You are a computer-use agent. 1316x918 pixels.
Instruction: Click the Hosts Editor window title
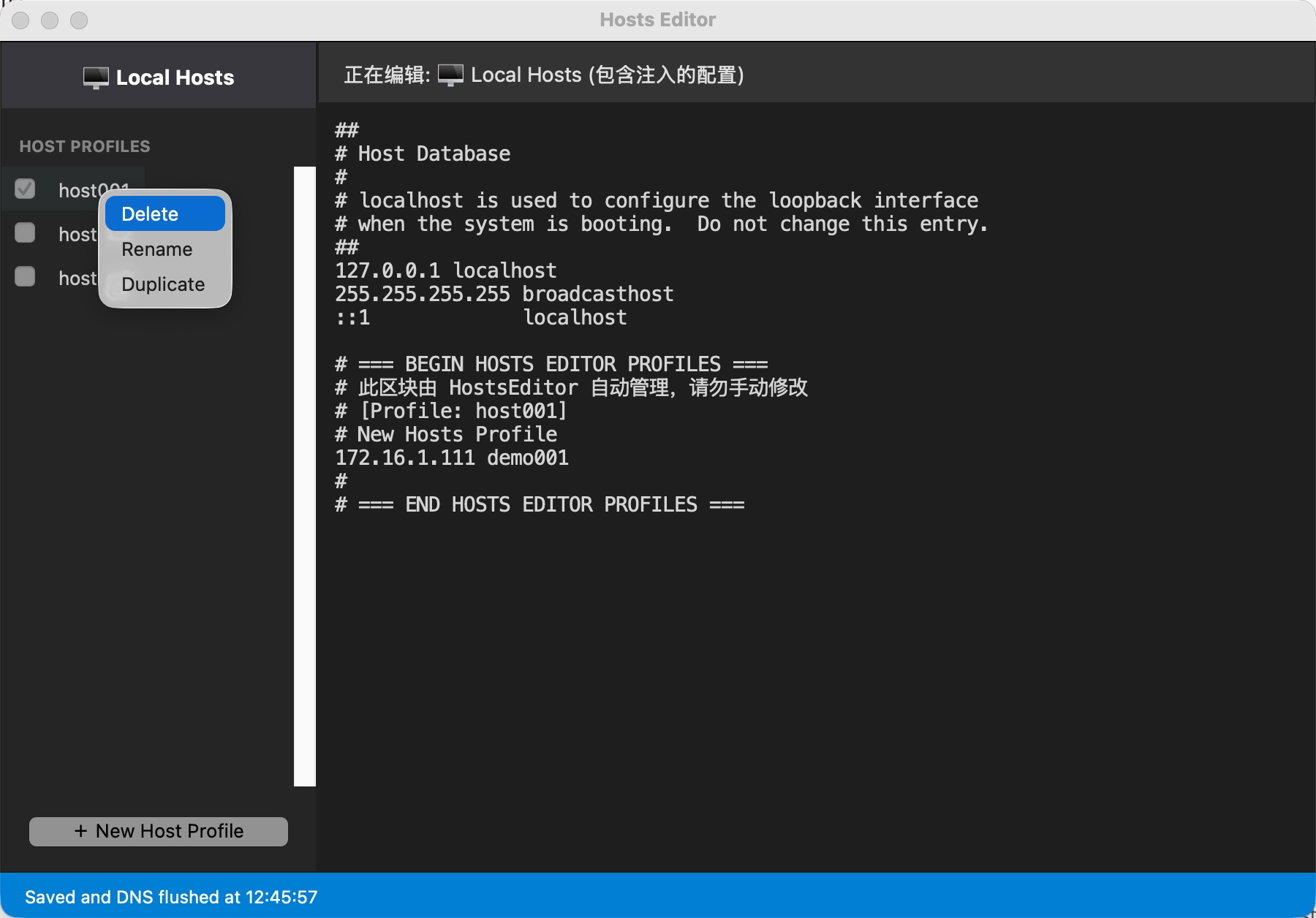pyautogui.click(x=658, y=20)
